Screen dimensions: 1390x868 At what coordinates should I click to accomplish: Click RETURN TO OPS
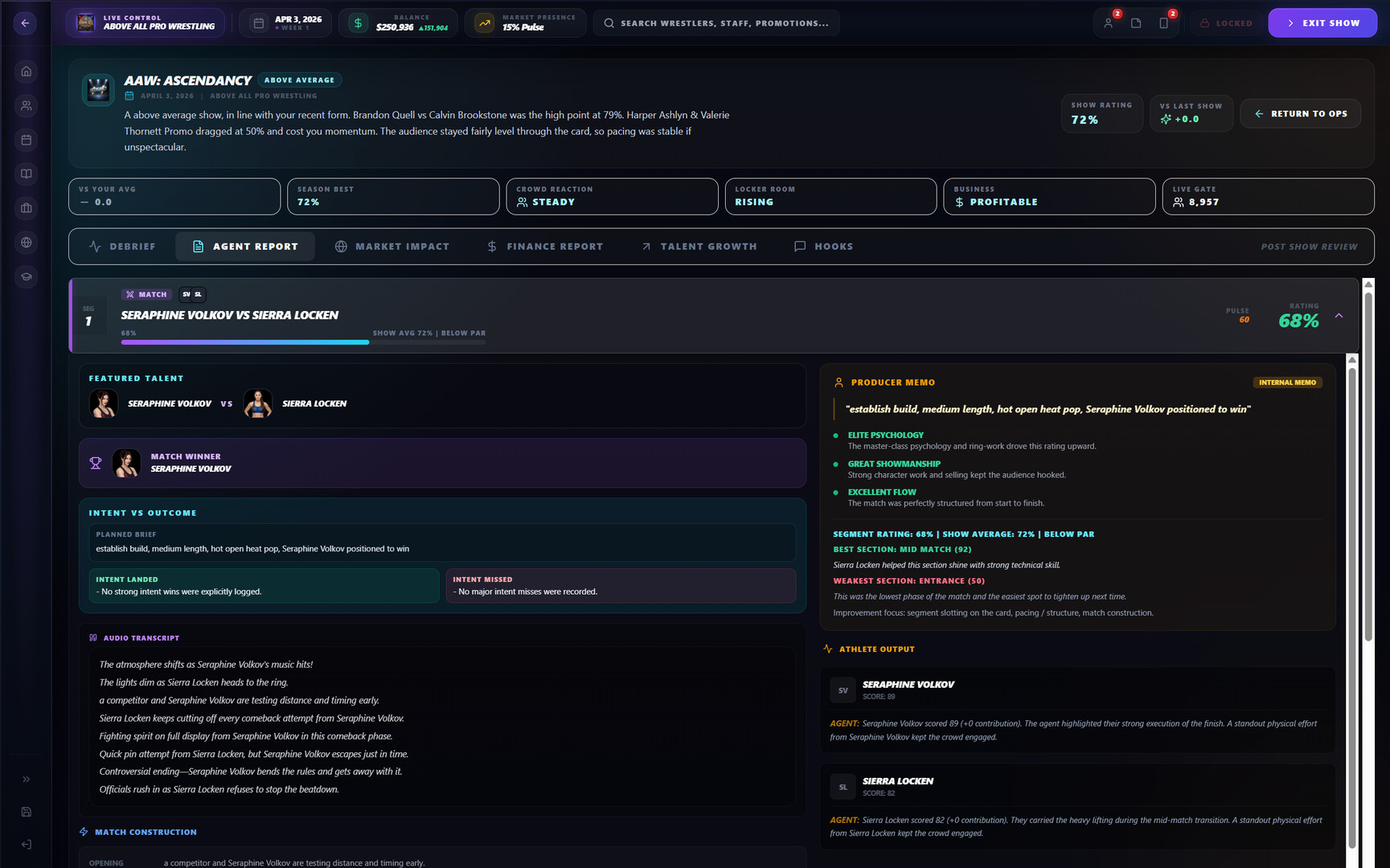[1300, 113]
